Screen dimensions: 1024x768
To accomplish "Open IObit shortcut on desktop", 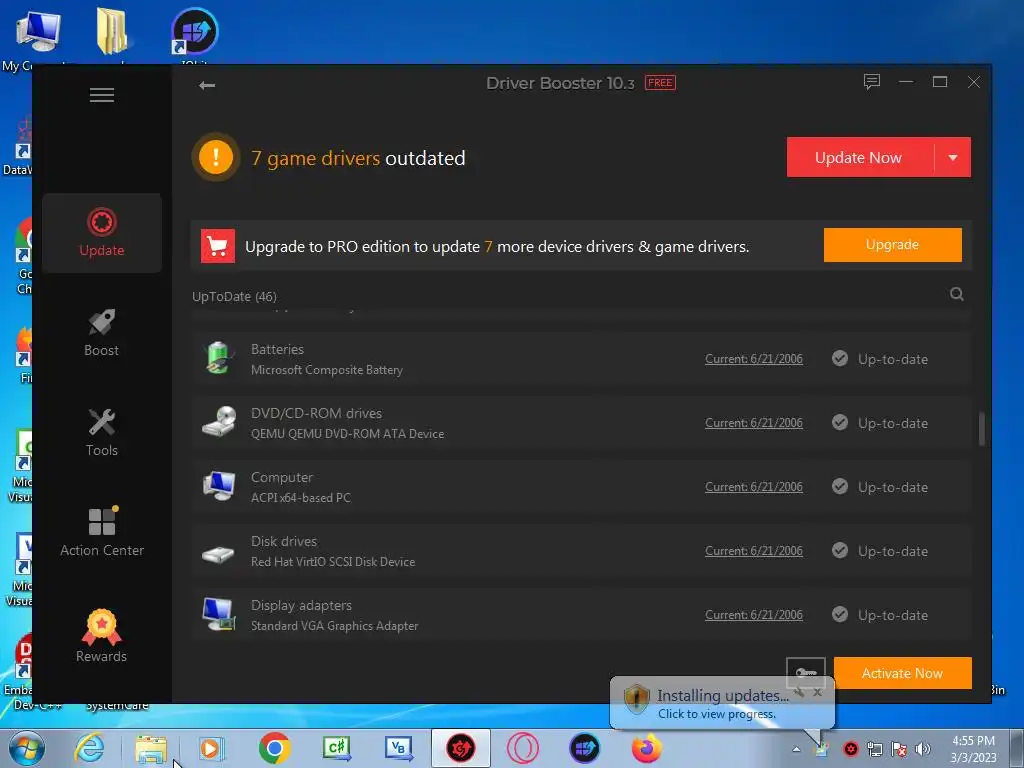I will tap(195, 33).
